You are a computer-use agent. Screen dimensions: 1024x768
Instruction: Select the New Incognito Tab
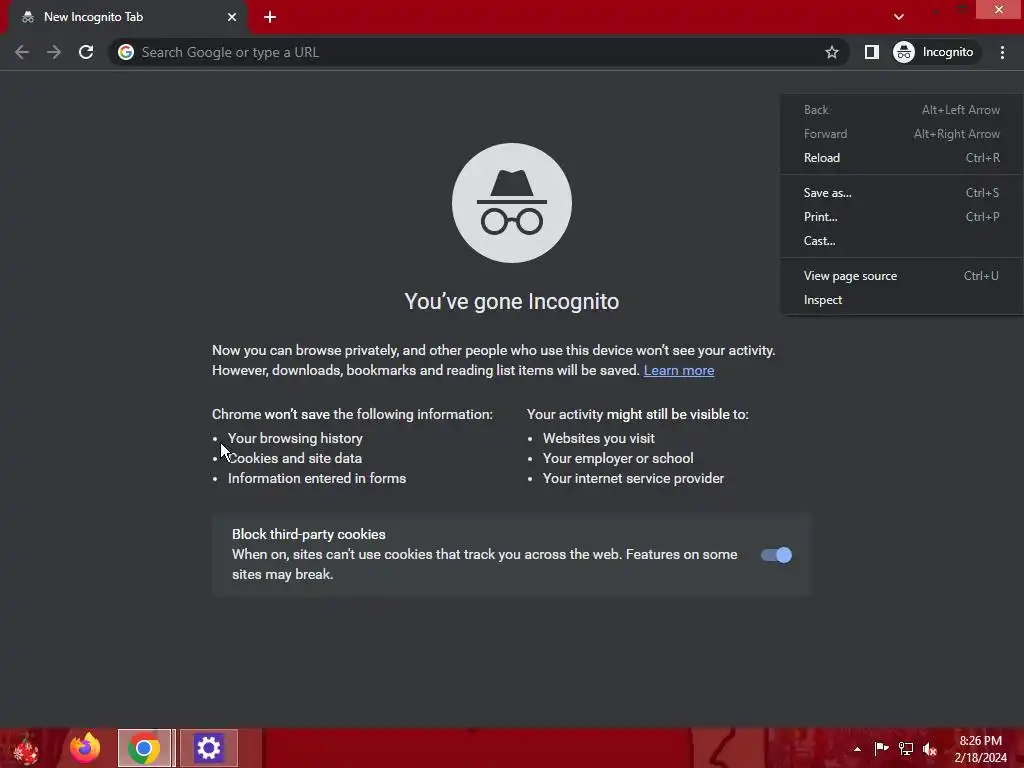[127, 17]
